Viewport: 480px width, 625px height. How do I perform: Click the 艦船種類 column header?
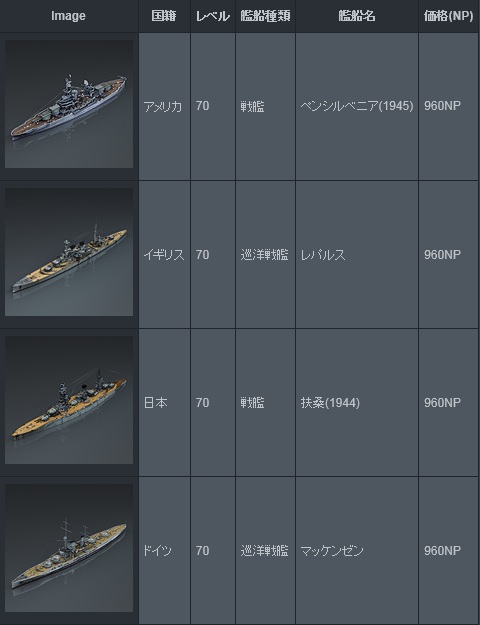[265, 16]
